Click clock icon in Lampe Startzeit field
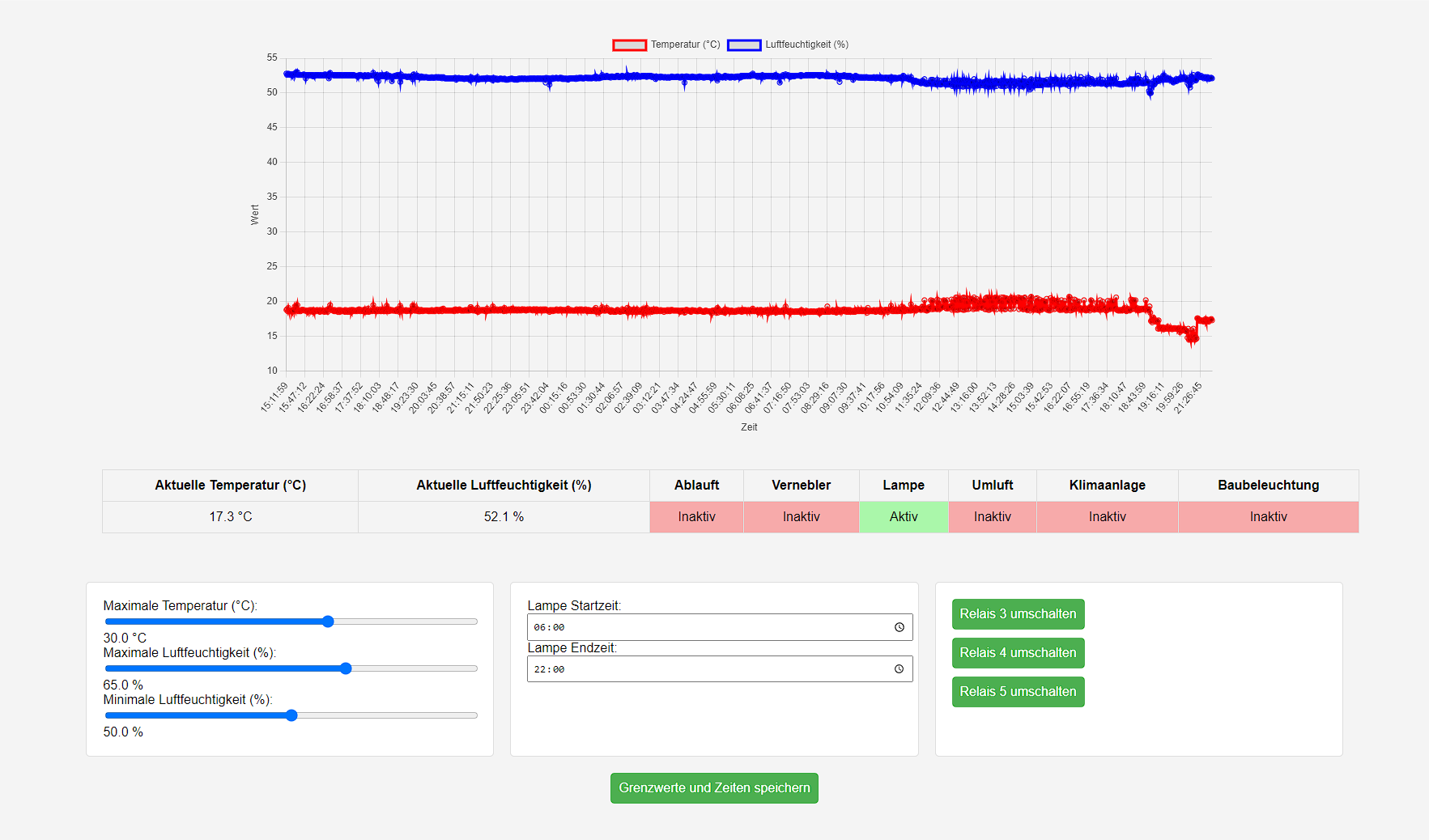The image size is (1429, 840). pos(899,627)
